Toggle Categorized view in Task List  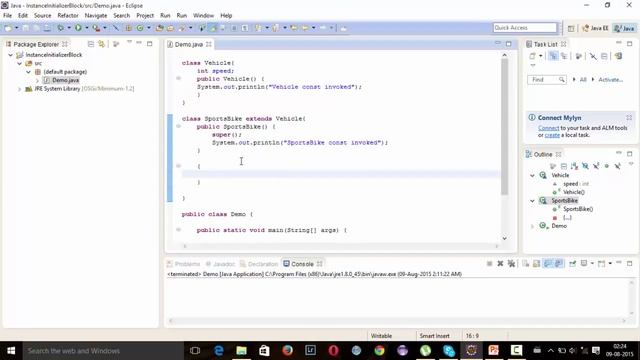coord(553,56)
